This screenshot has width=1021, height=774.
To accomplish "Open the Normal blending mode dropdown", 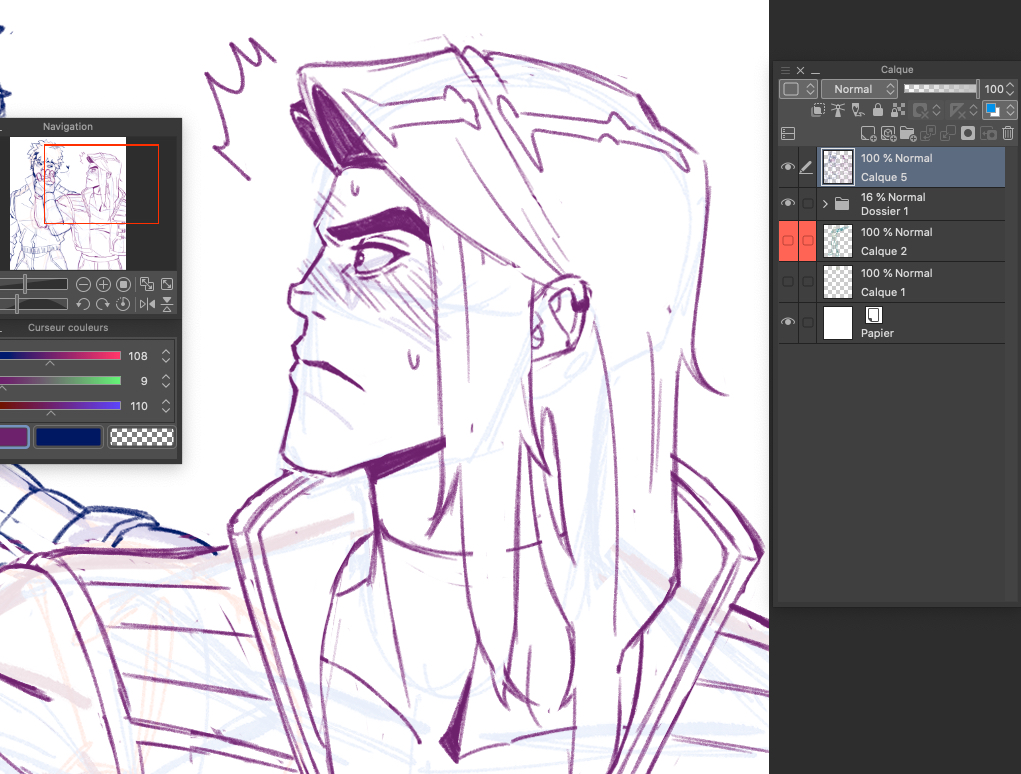I will [x=859, y=89].
